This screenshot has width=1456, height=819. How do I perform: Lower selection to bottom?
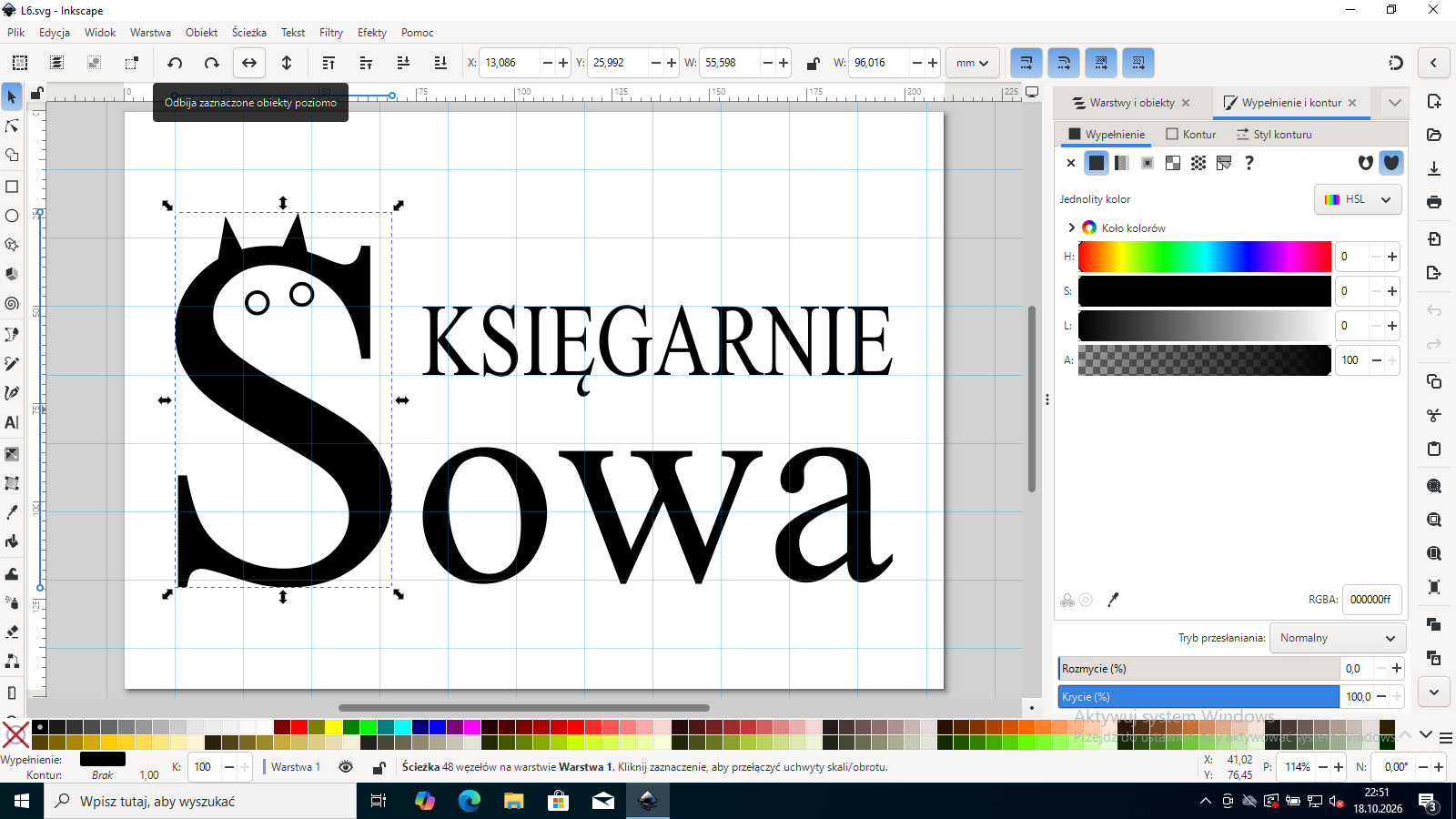coord(440,63)
